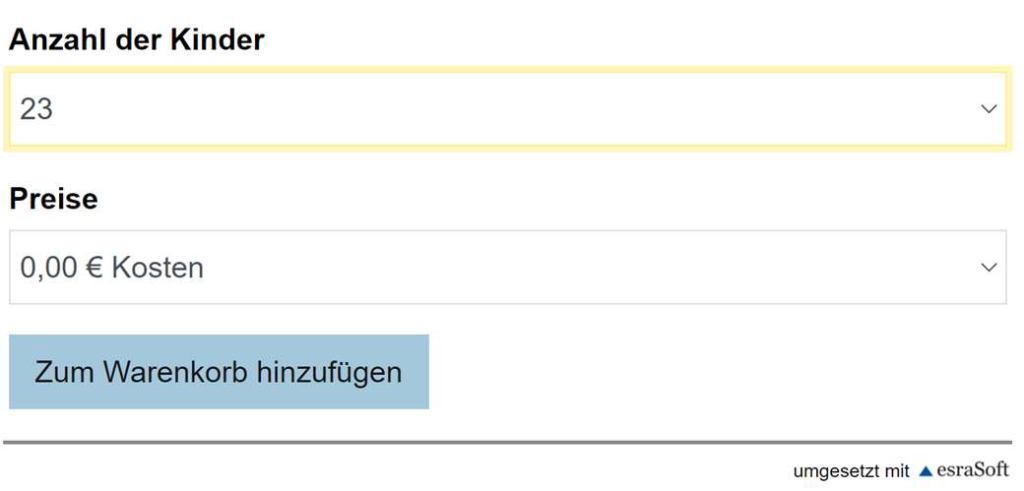
Task: Click the Preise label
Action: (x=54, y=198)
